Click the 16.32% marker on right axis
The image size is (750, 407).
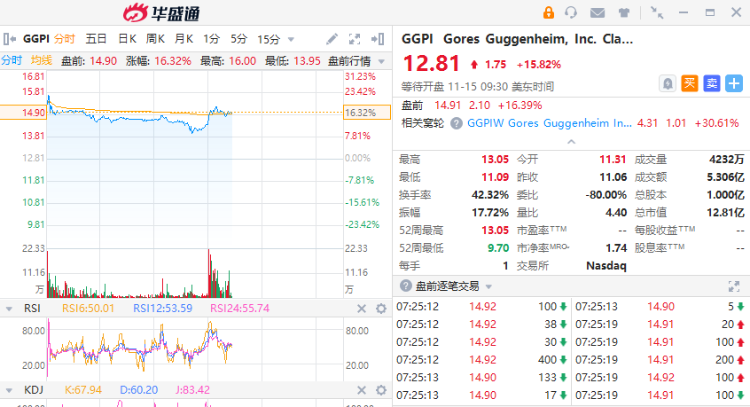[x=367, y=112]
